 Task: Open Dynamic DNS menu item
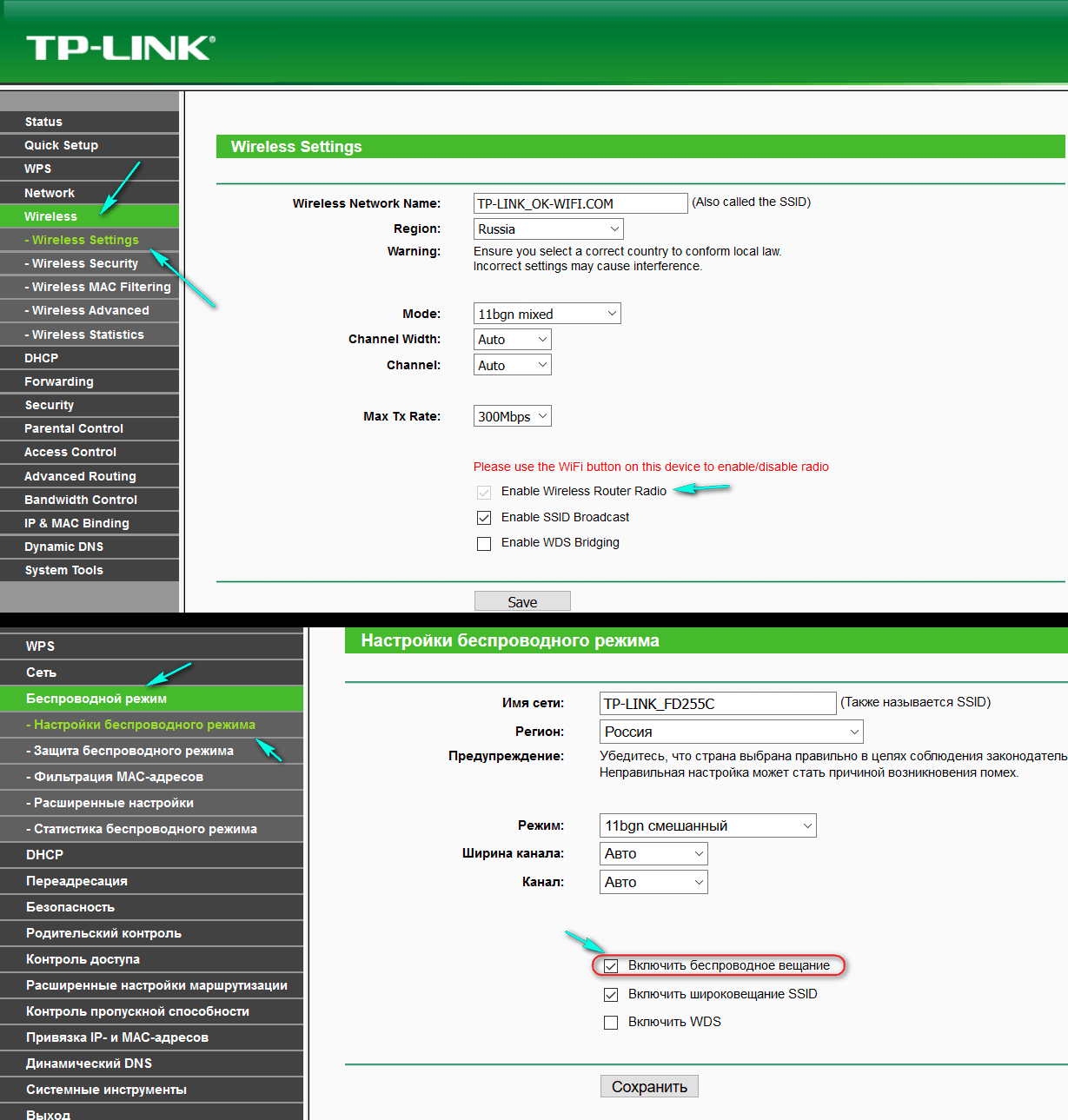(x=90, y=547)
